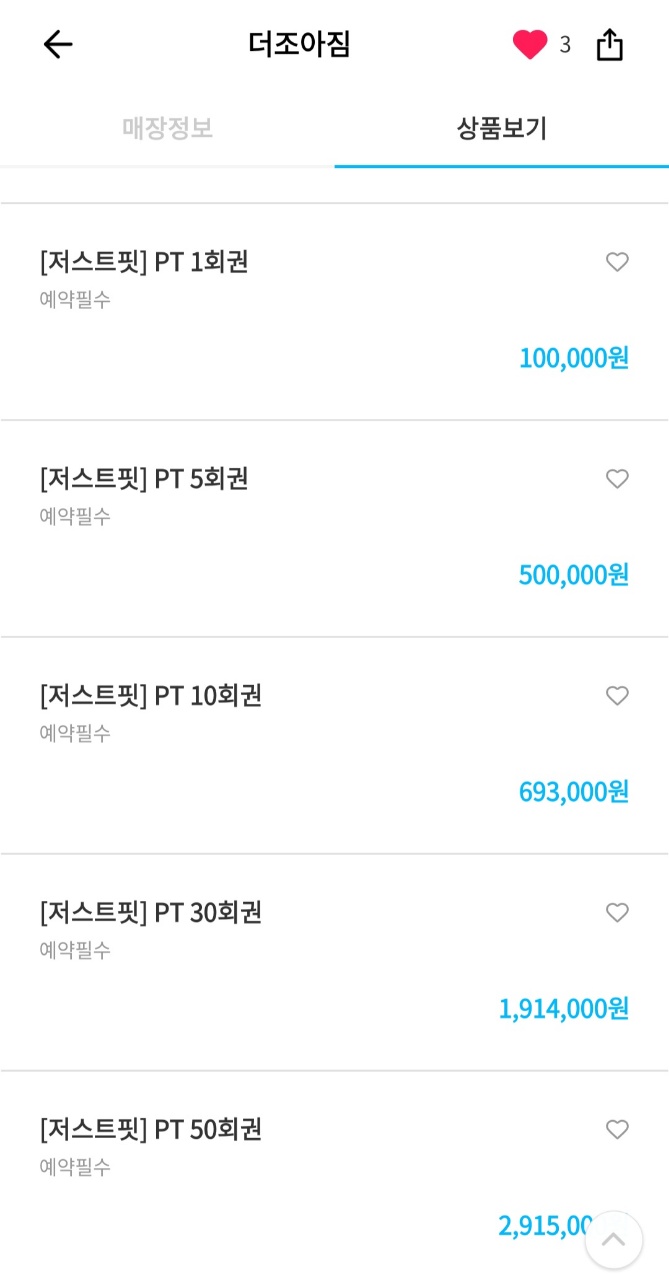Tap the red heart favorite icon
Viewport: 669px width, 1280px height.
point(529,45)
